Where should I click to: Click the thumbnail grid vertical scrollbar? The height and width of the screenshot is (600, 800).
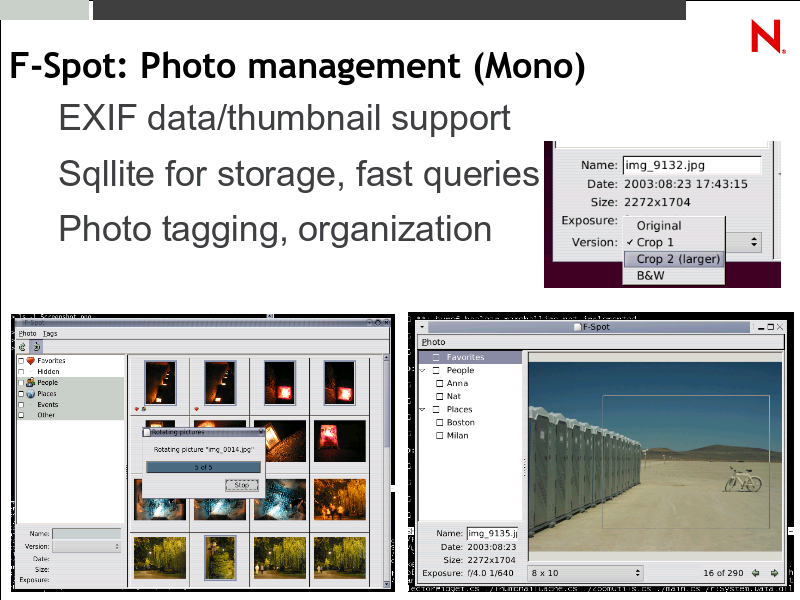[386, 469]
